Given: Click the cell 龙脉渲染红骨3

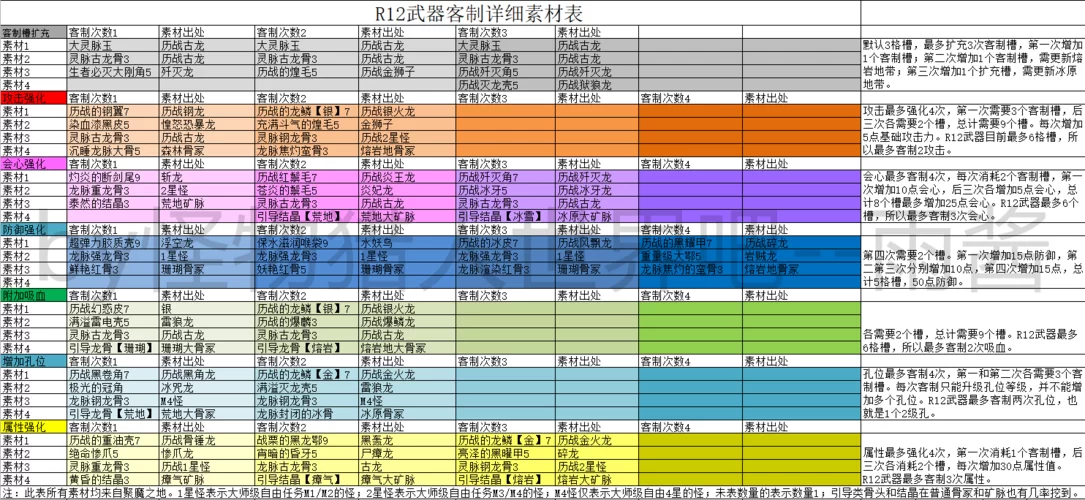Looking at the screenshot, I should 504,269.
